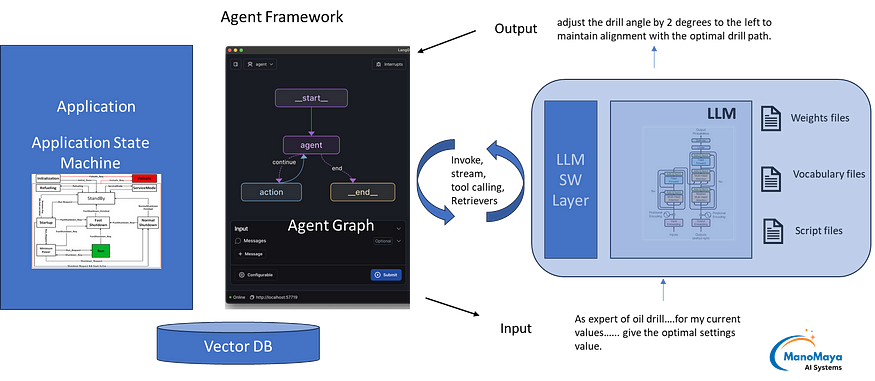
Task: Click the sidebar panel toggle icon in LangGraph Studio
Action: coord(236,65)
